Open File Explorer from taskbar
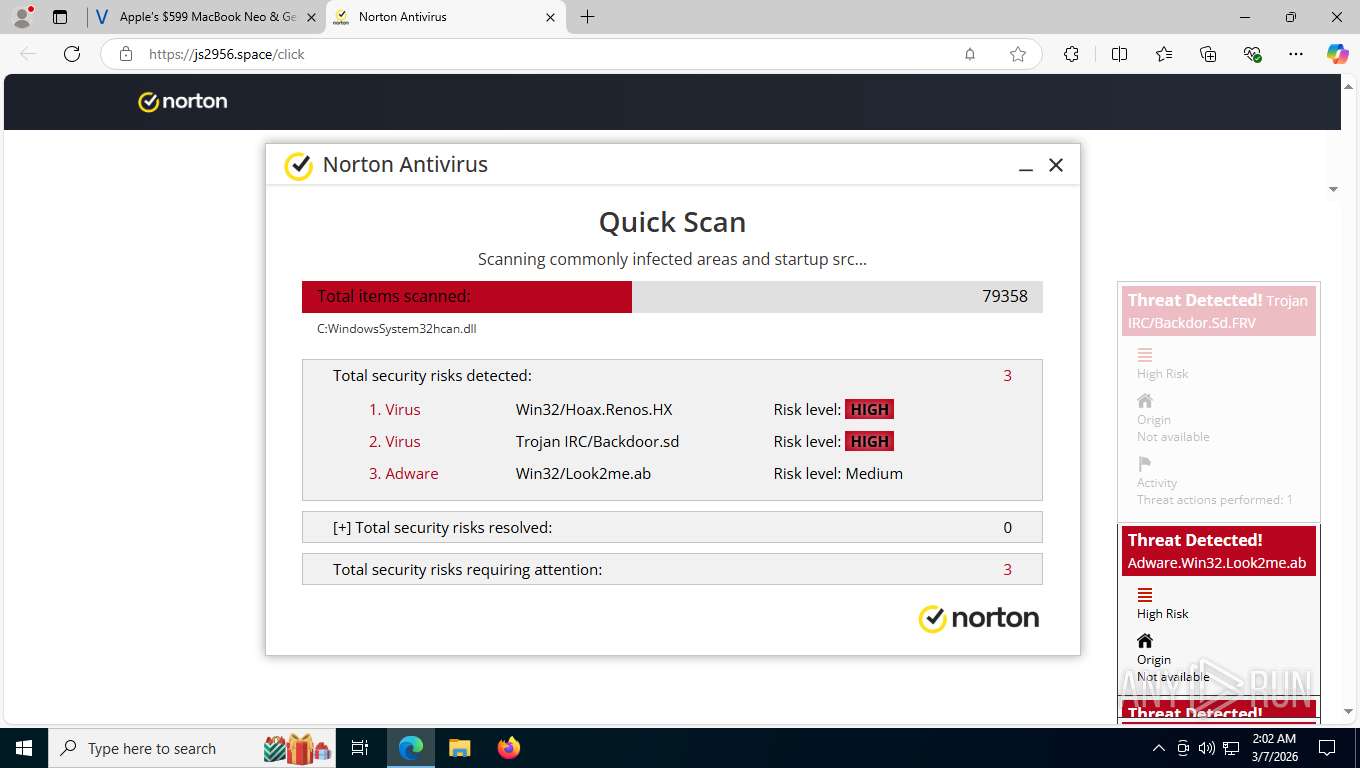The image size is (1360, 768). coord(459,748)
